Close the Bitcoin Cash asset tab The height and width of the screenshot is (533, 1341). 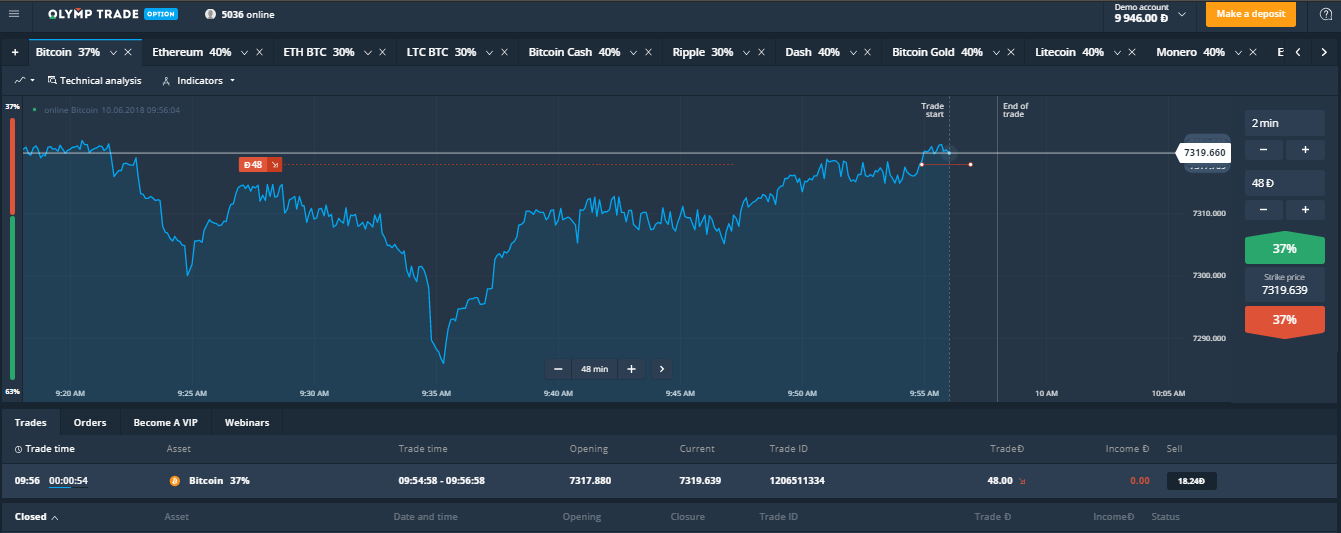(x=649, y=52)
